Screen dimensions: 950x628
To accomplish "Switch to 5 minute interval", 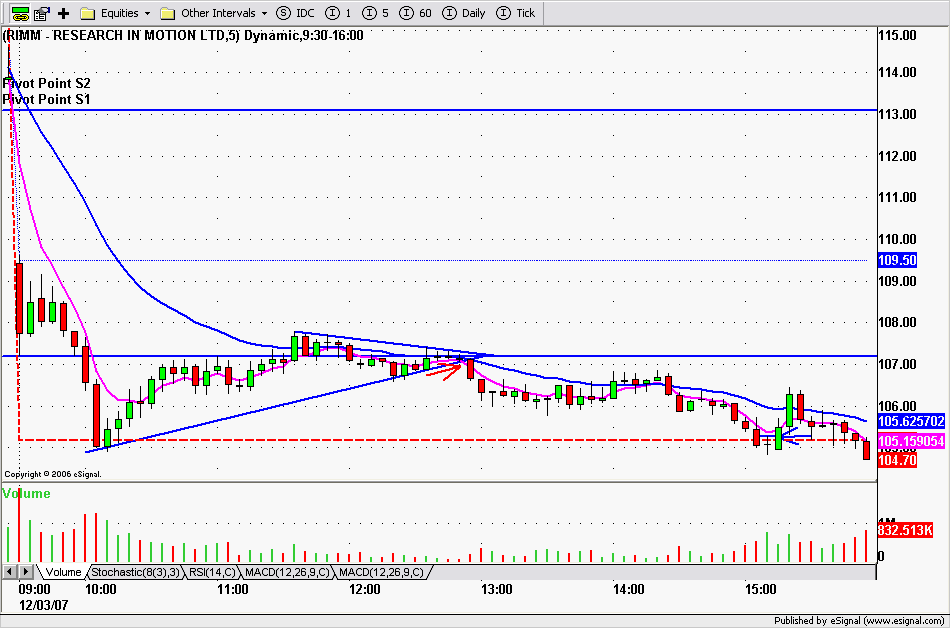I will [375, 13].
